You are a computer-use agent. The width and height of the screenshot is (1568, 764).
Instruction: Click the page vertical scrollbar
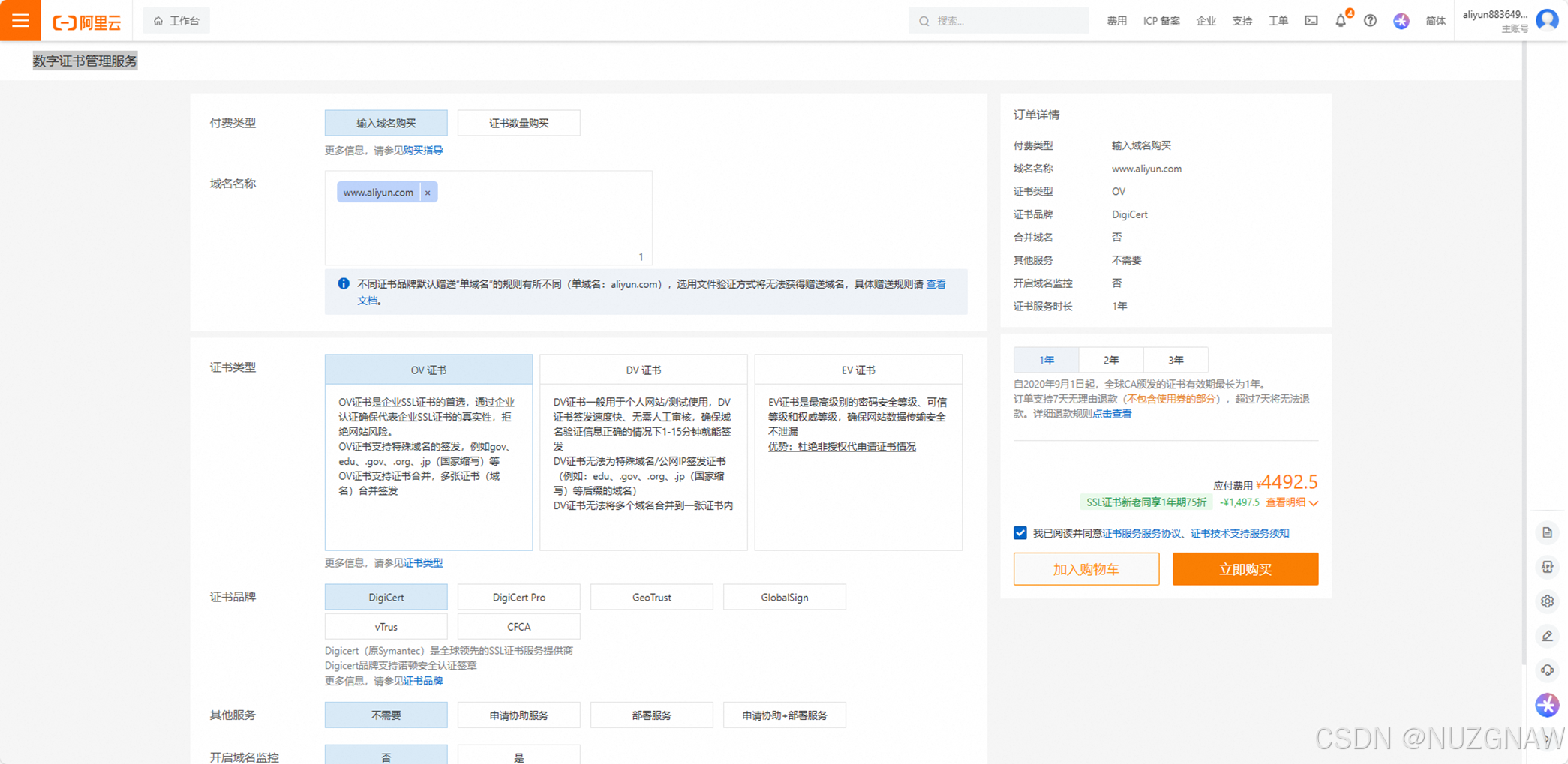(1524, 352)
